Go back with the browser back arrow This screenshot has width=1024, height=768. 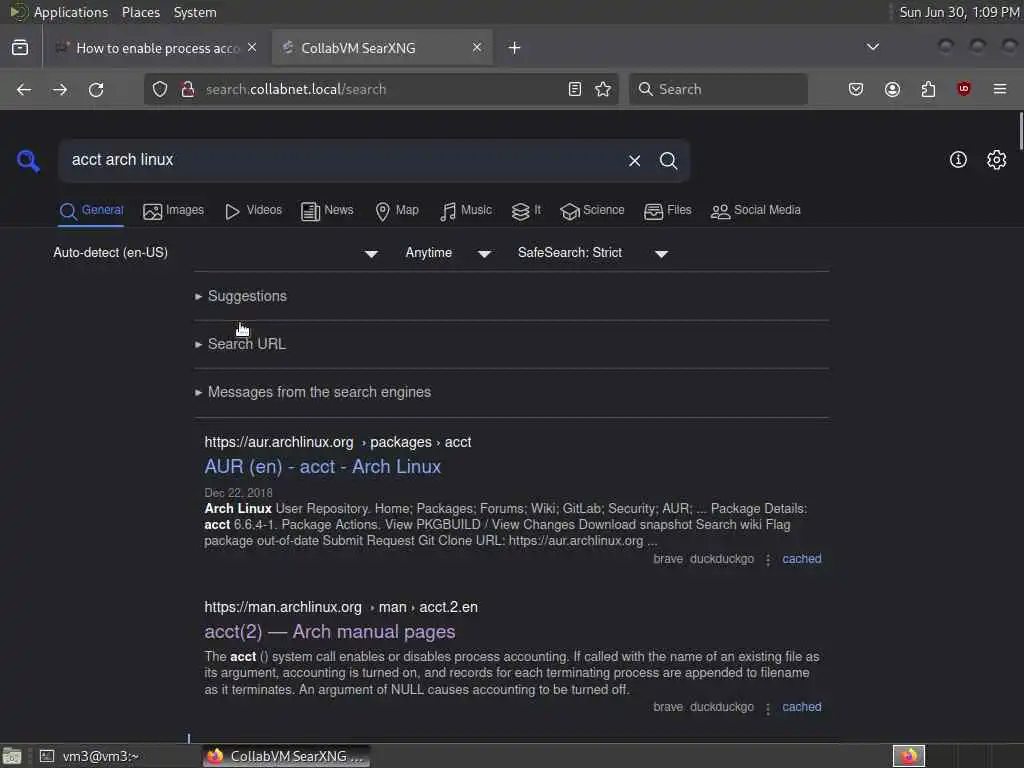pos(24,89)
